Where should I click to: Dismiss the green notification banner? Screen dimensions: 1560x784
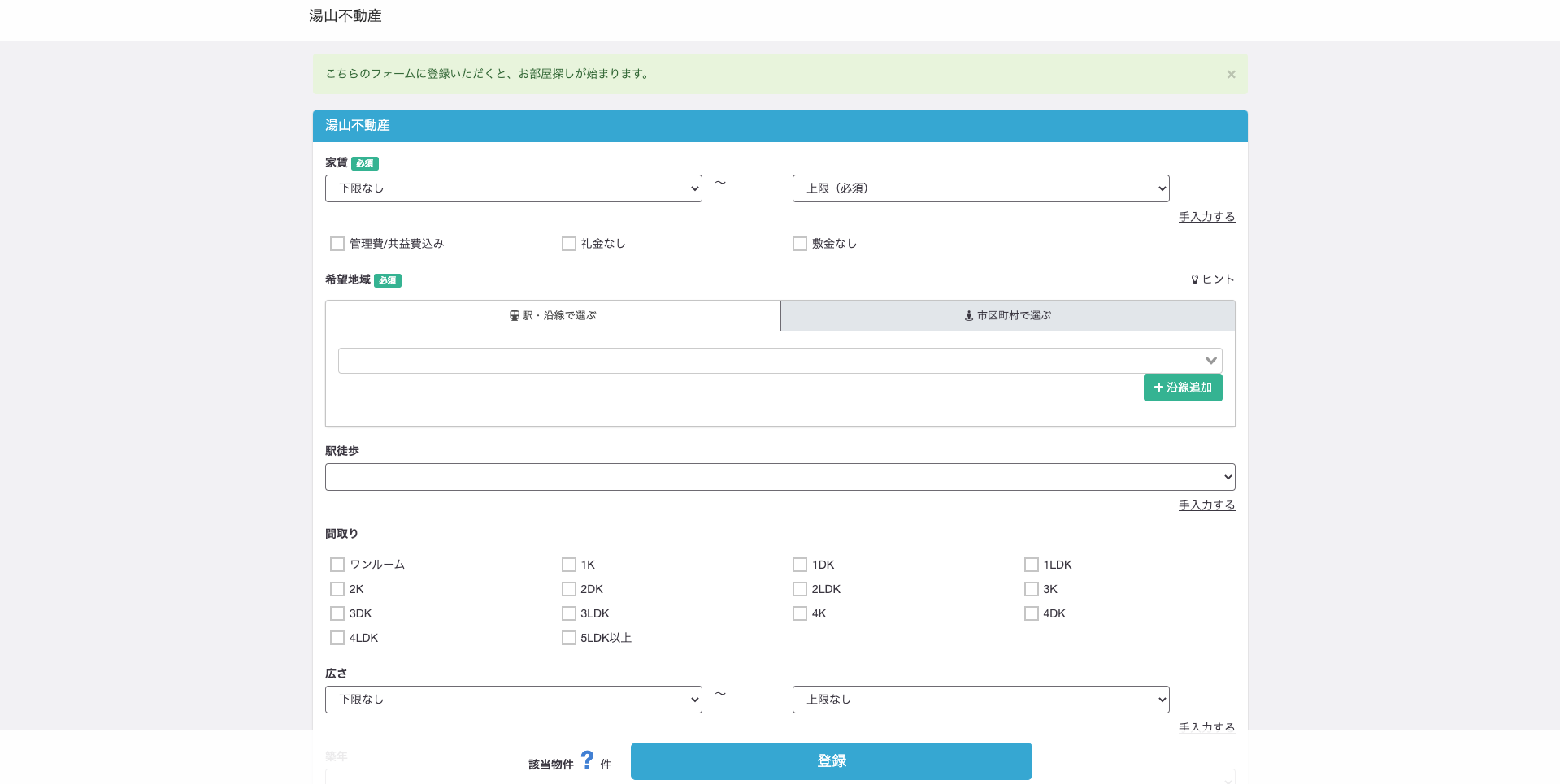pyautogui.click(x=1231, y=74)
